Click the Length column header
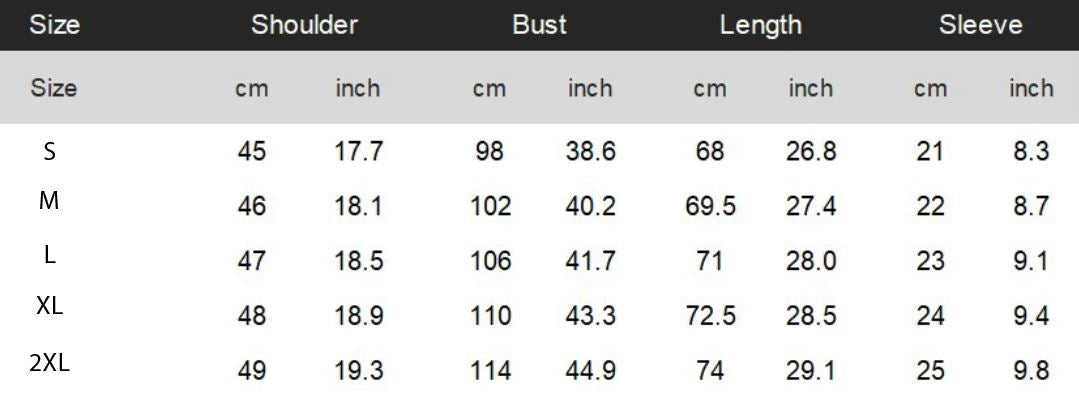This screenshot has width=1079, height=395. (760, 25)
